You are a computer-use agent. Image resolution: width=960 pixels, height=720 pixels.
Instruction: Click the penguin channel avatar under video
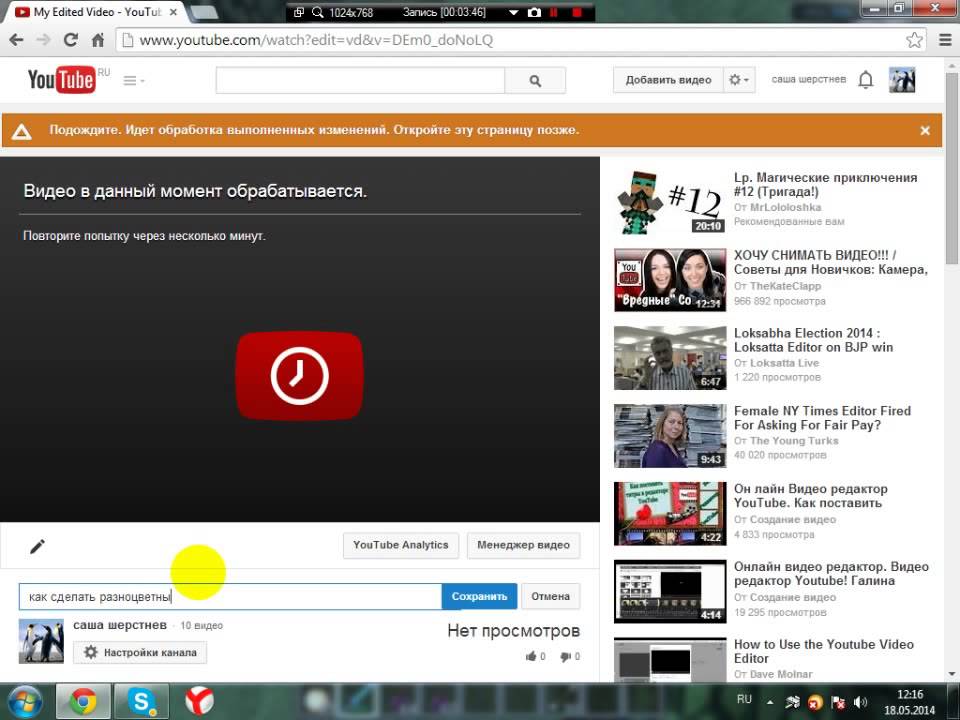[41, 641]
